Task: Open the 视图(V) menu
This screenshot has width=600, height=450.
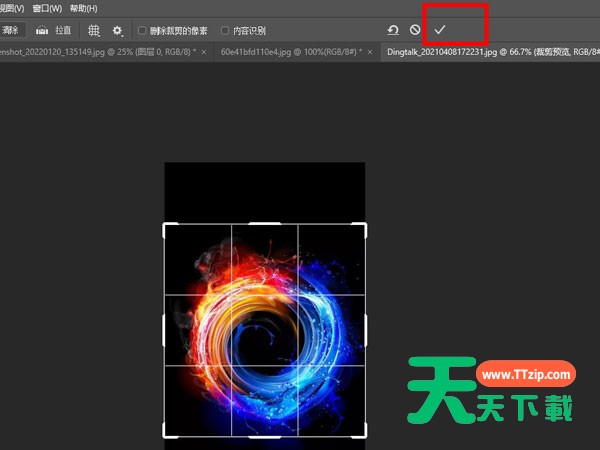Action: [12, 8]
